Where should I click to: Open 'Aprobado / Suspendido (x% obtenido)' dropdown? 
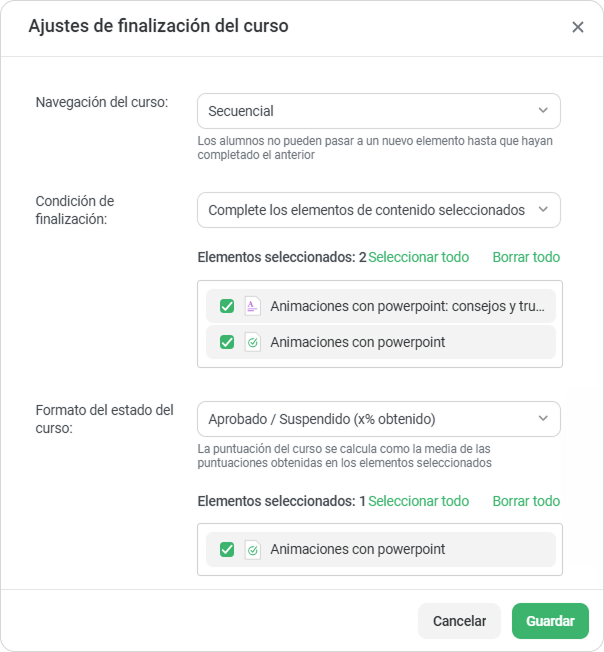tap(379, 419)
